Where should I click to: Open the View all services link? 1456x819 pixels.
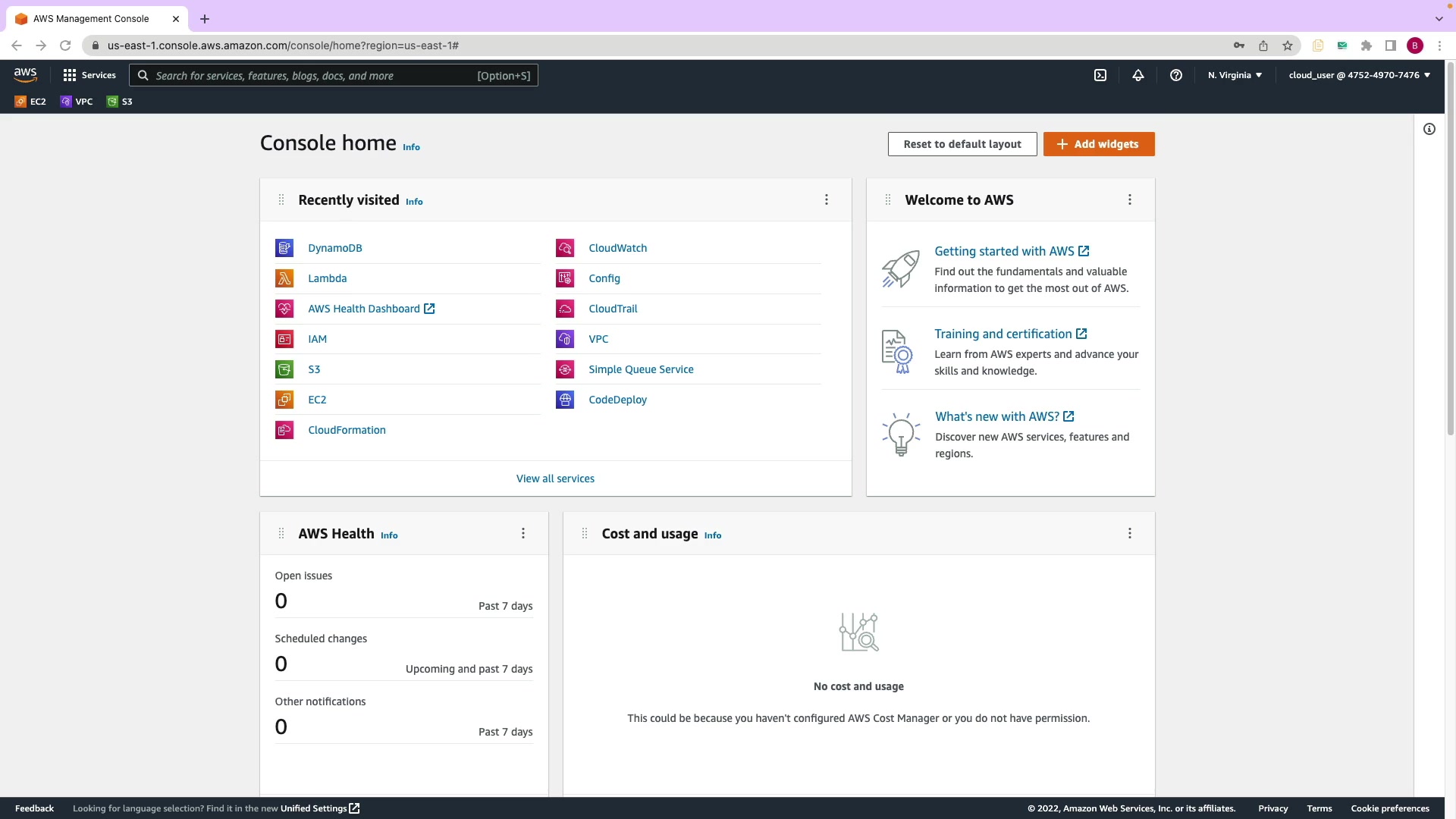(555, 479)
